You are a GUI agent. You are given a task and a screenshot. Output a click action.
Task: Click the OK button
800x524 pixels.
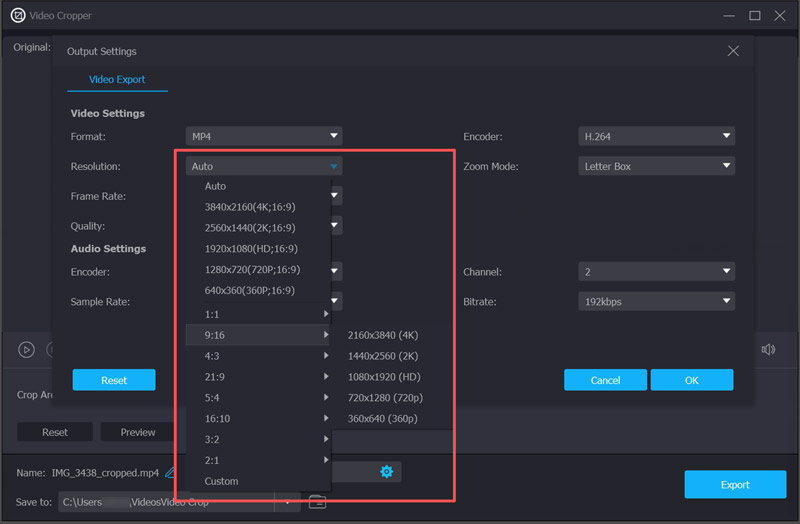[692, 380]
